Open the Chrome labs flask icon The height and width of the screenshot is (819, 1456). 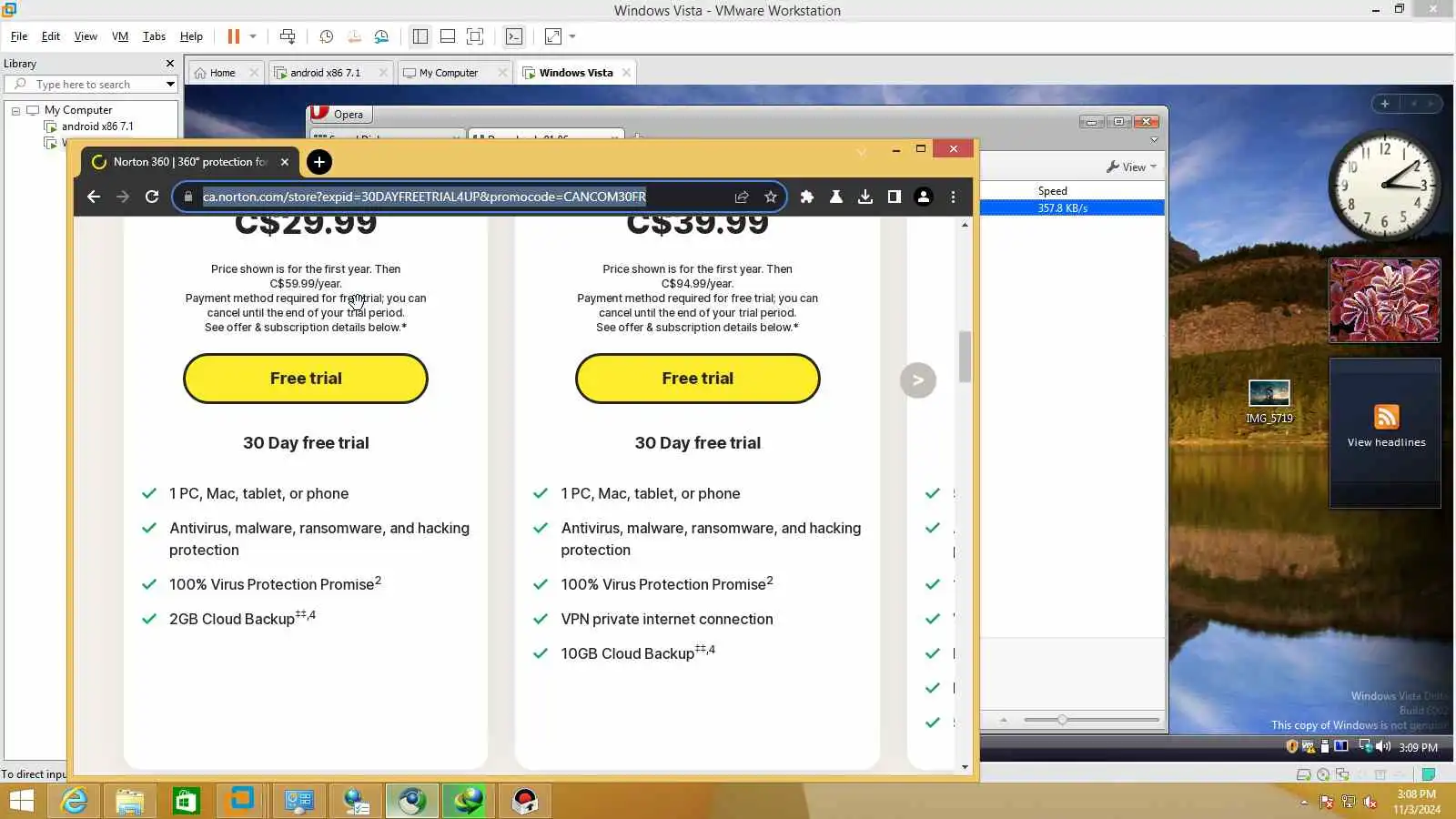coord(835,197)
